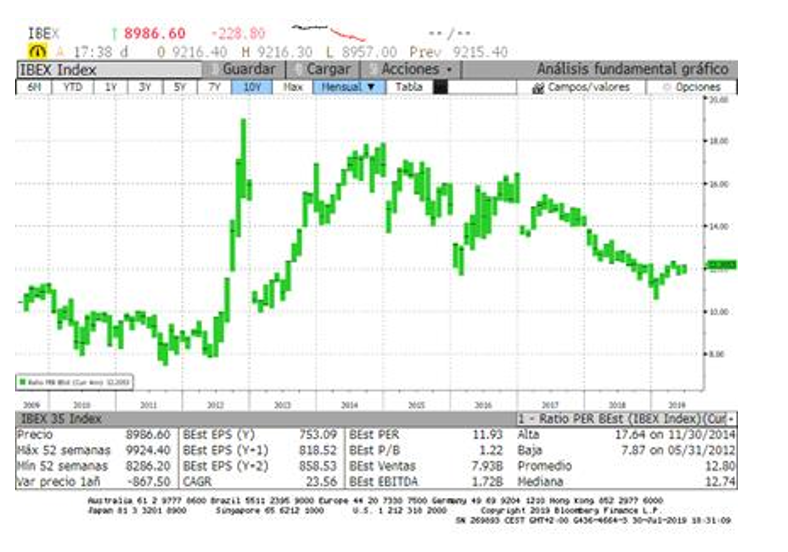Click the intraday sparkline mini chart
Viewport: 788px width, 552px height.
(329, 32)
